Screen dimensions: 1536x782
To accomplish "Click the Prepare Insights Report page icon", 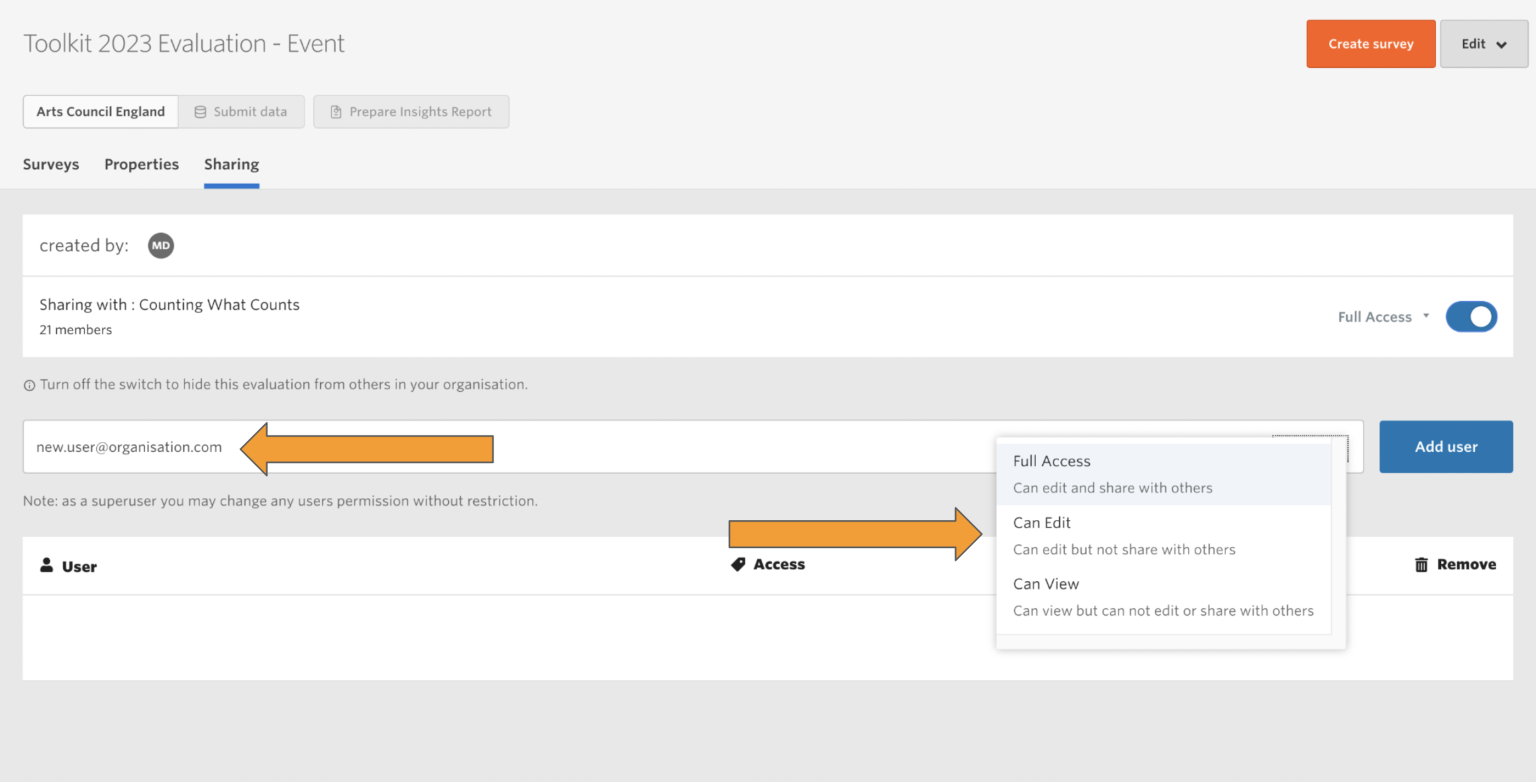I will click(x=335, y=111).
